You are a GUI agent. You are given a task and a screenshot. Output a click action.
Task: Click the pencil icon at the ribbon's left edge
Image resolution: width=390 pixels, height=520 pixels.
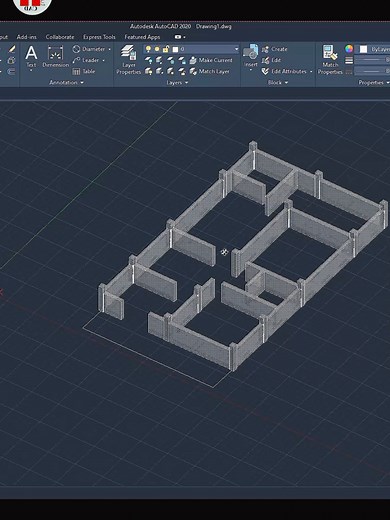12,49
